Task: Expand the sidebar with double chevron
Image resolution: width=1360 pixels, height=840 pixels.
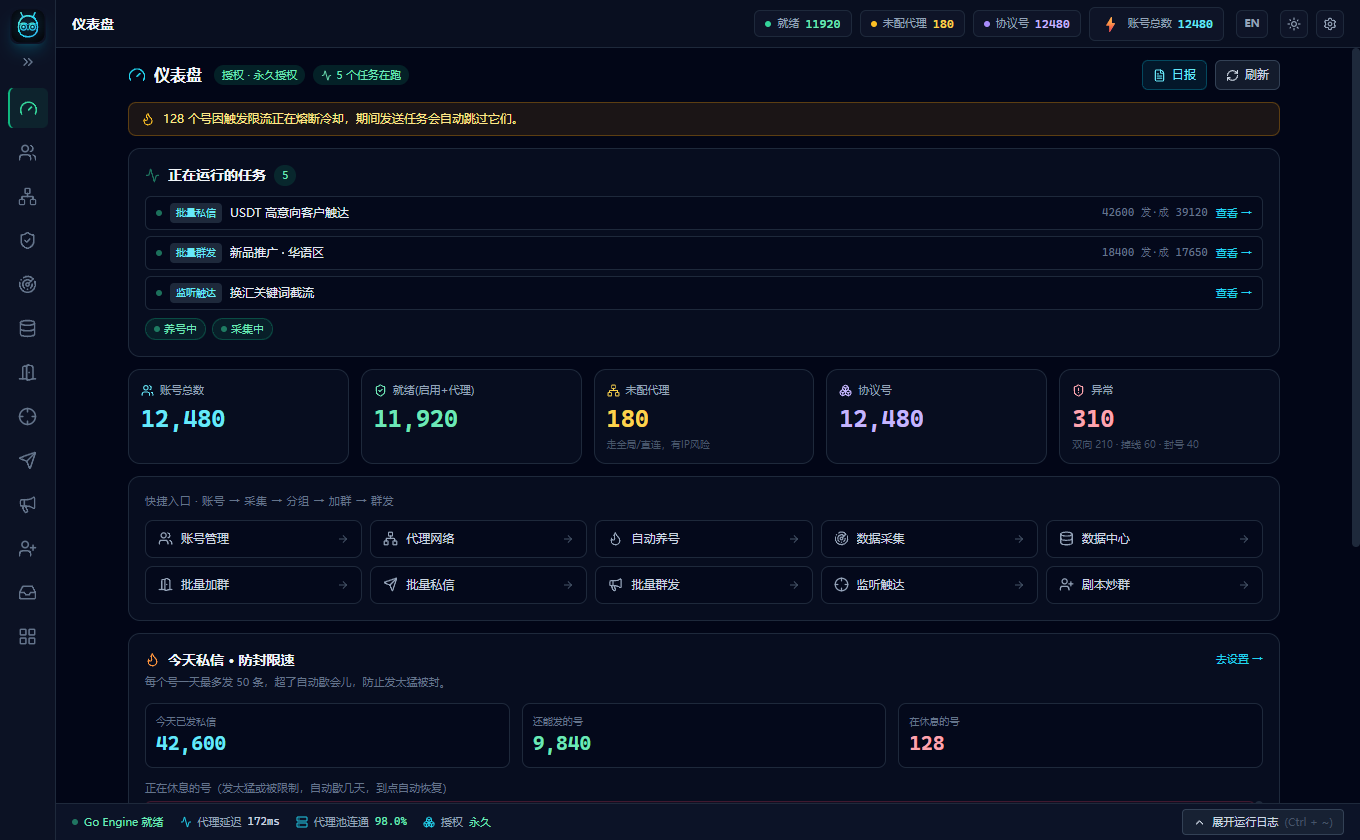Action: point(28,62)
